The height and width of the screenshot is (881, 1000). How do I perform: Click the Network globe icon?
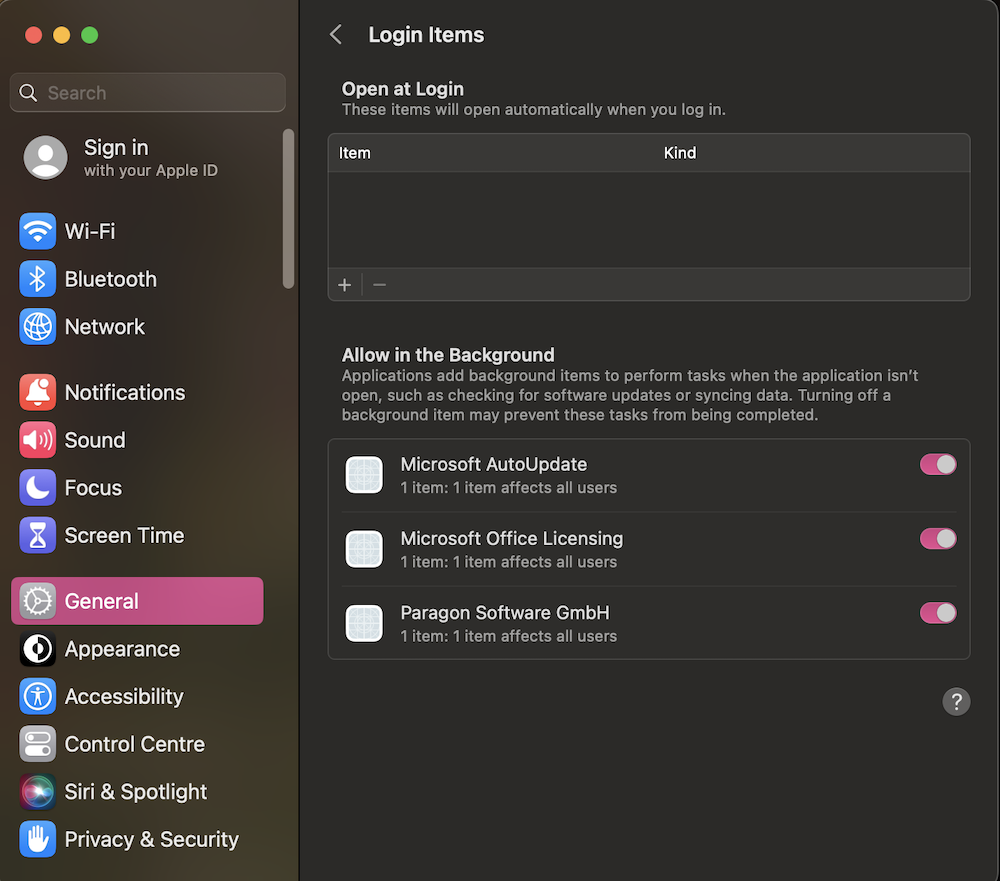(x=38, y=327)
